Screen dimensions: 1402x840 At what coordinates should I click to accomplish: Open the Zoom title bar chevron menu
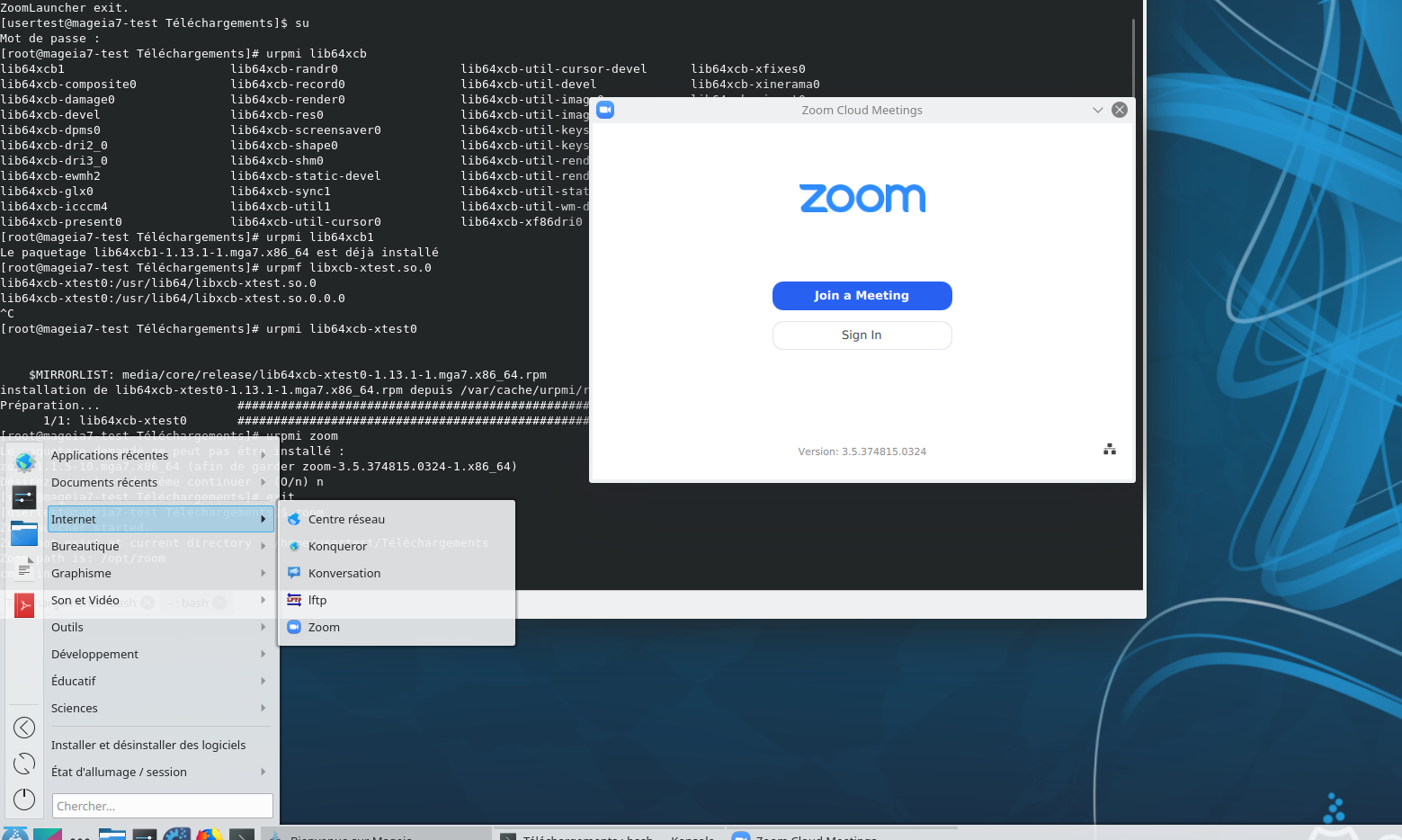(x=1097, y=110)
